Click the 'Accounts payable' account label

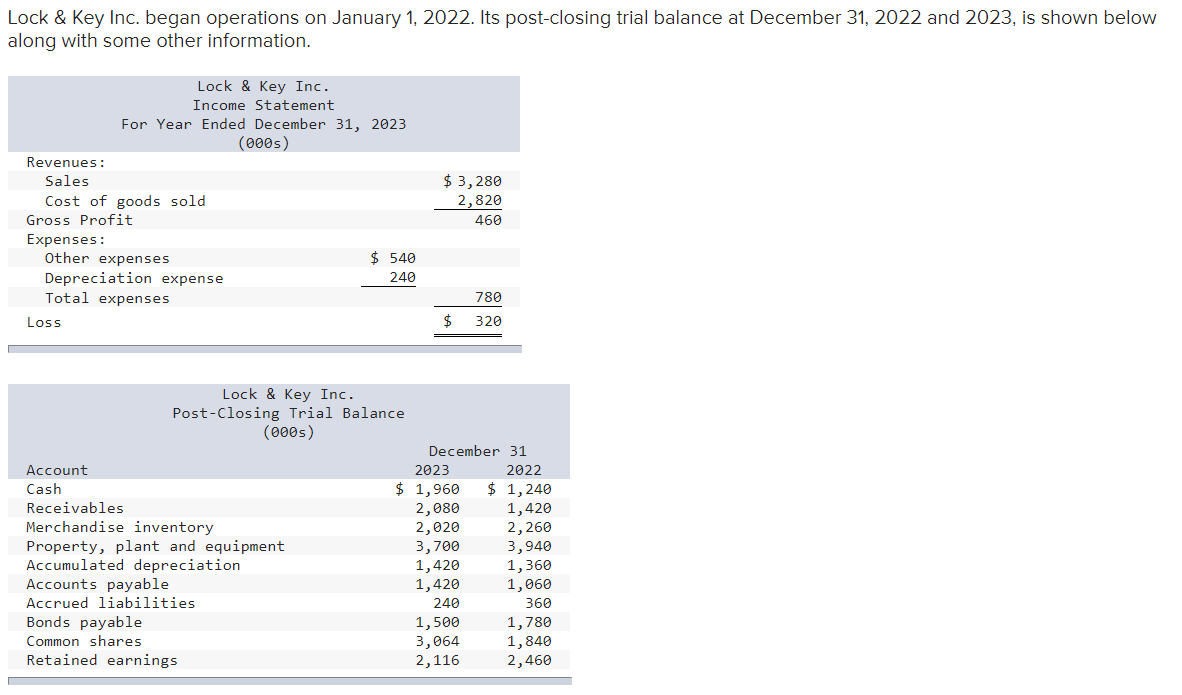(97, 584)
